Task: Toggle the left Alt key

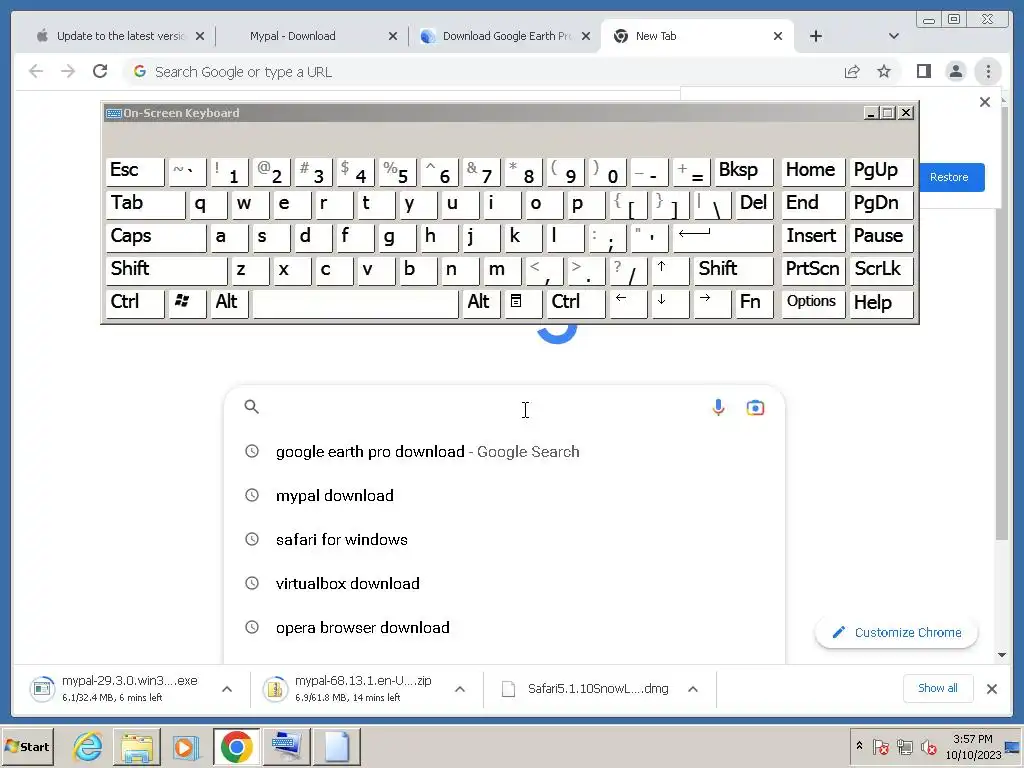Action: pyautogui.click(x=230, y=303)
